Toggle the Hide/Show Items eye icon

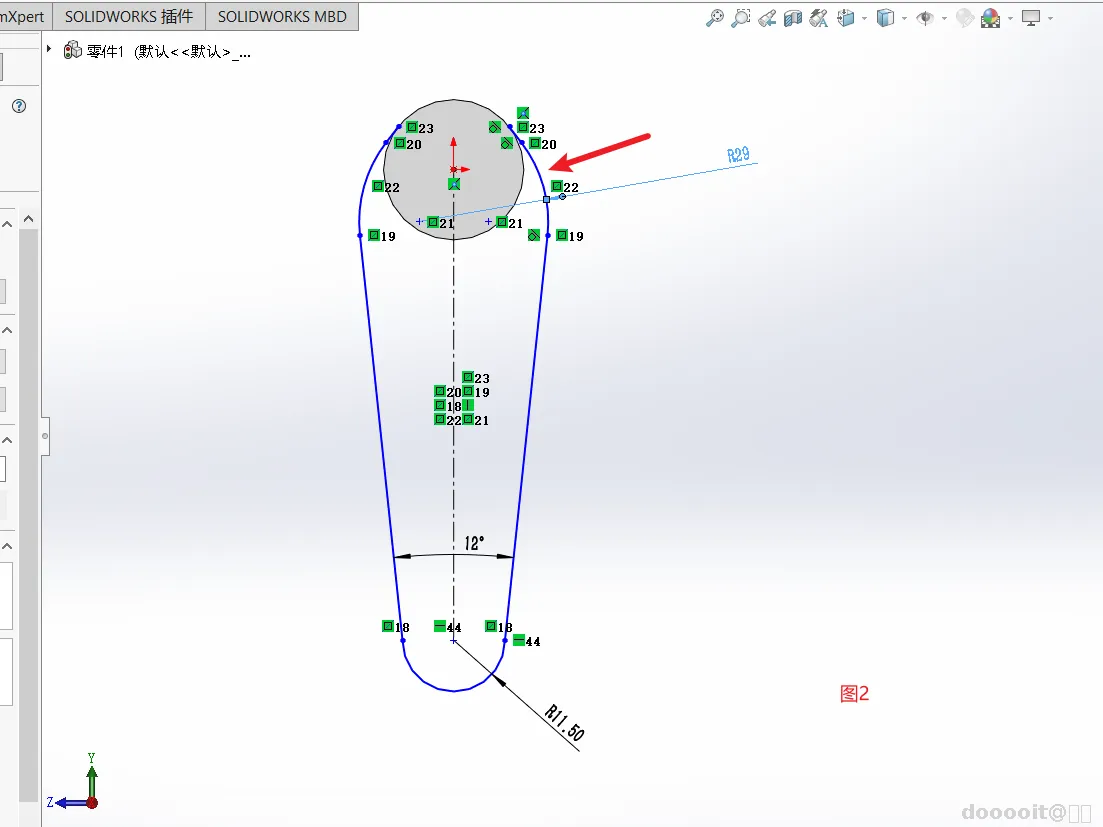tap(925, 18)
